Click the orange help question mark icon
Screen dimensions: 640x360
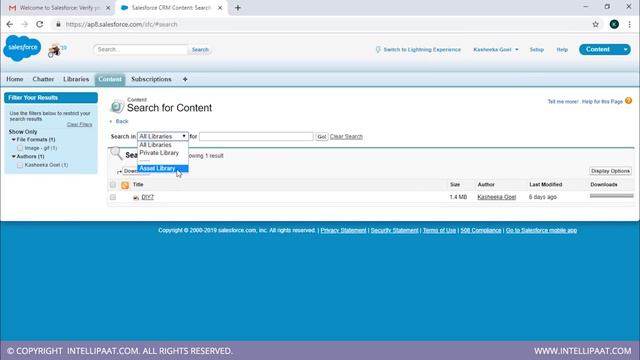pos(629,100)
